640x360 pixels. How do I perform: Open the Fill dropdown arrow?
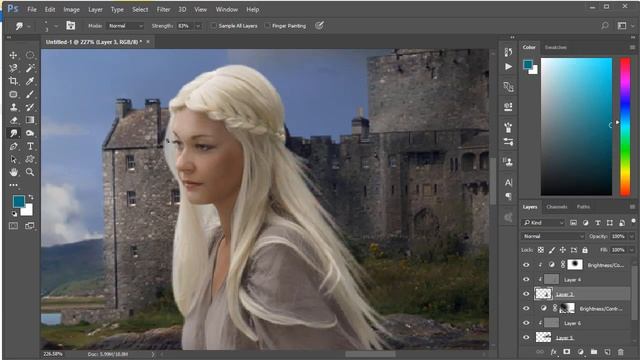click(631, 250)
